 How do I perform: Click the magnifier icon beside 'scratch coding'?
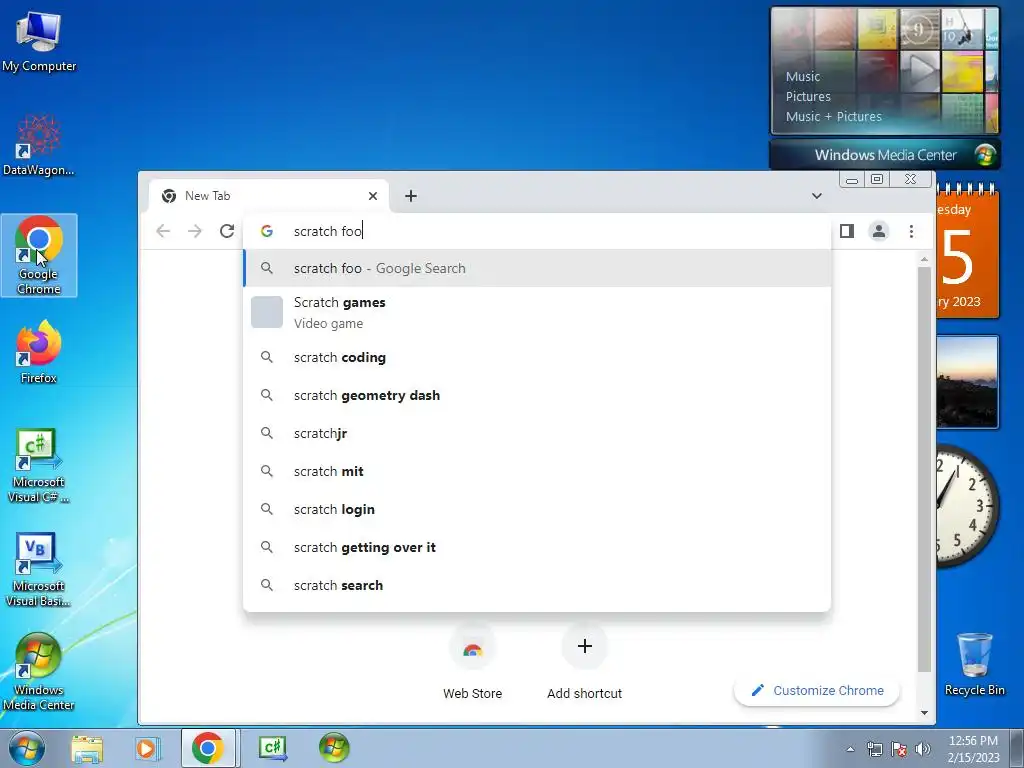pos(266,357)
